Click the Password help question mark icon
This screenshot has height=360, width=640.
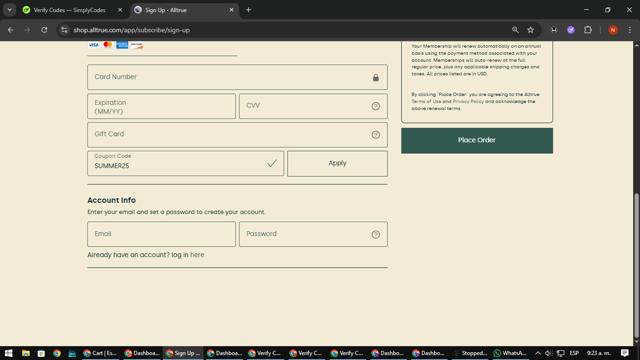pyautogui.click(x=376, y=234)
